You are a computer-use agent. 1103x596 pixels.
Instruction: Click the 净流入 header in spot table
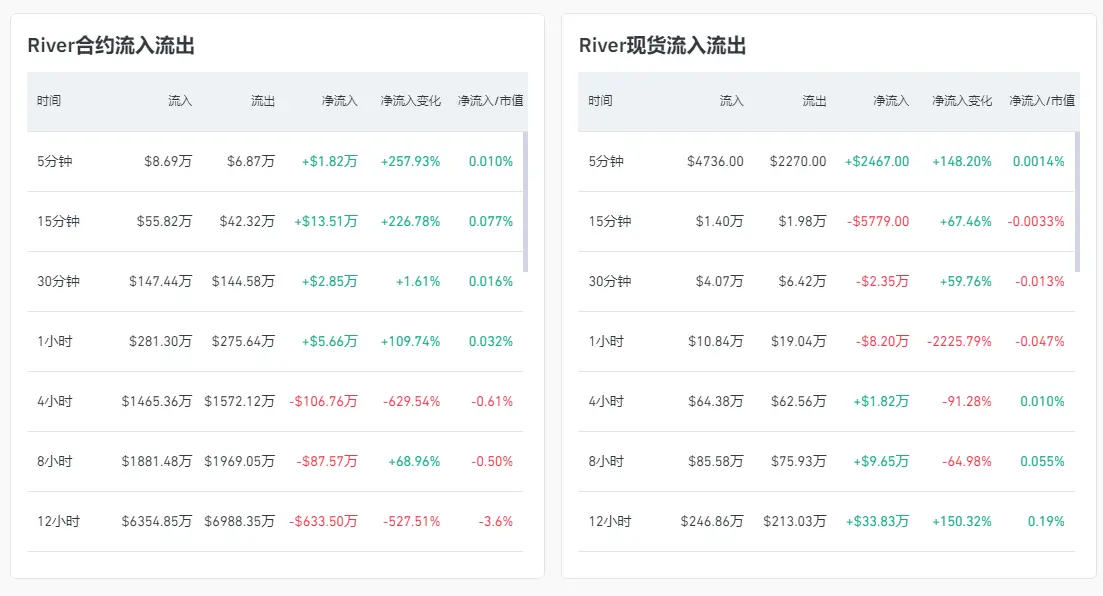(x=891, y=101)
